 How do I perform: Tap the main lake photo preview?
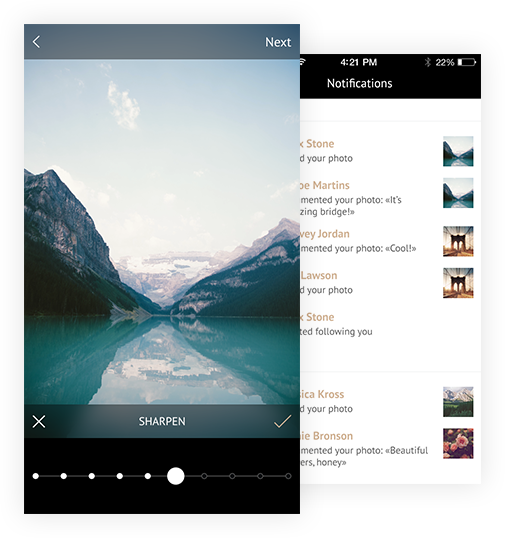[162, 232]
